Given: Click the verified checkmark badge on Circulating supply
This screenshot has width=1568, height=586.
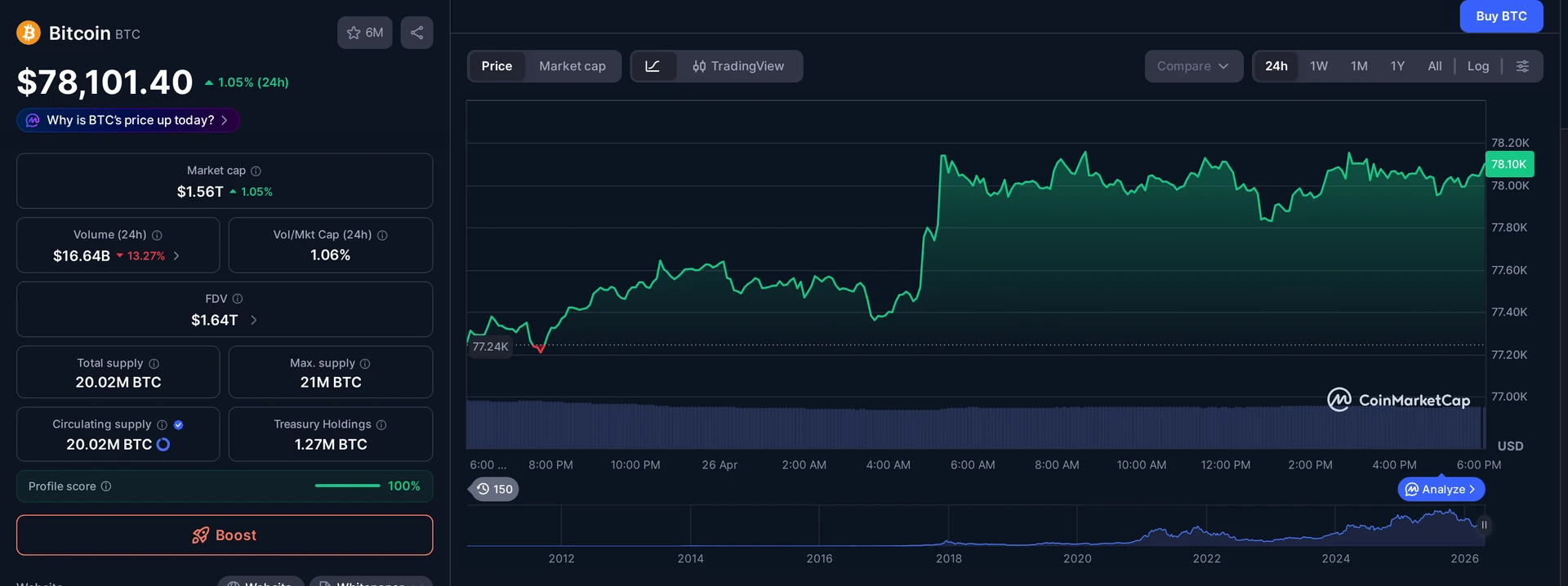Looking at the screenshot, I should pos(179,424).
